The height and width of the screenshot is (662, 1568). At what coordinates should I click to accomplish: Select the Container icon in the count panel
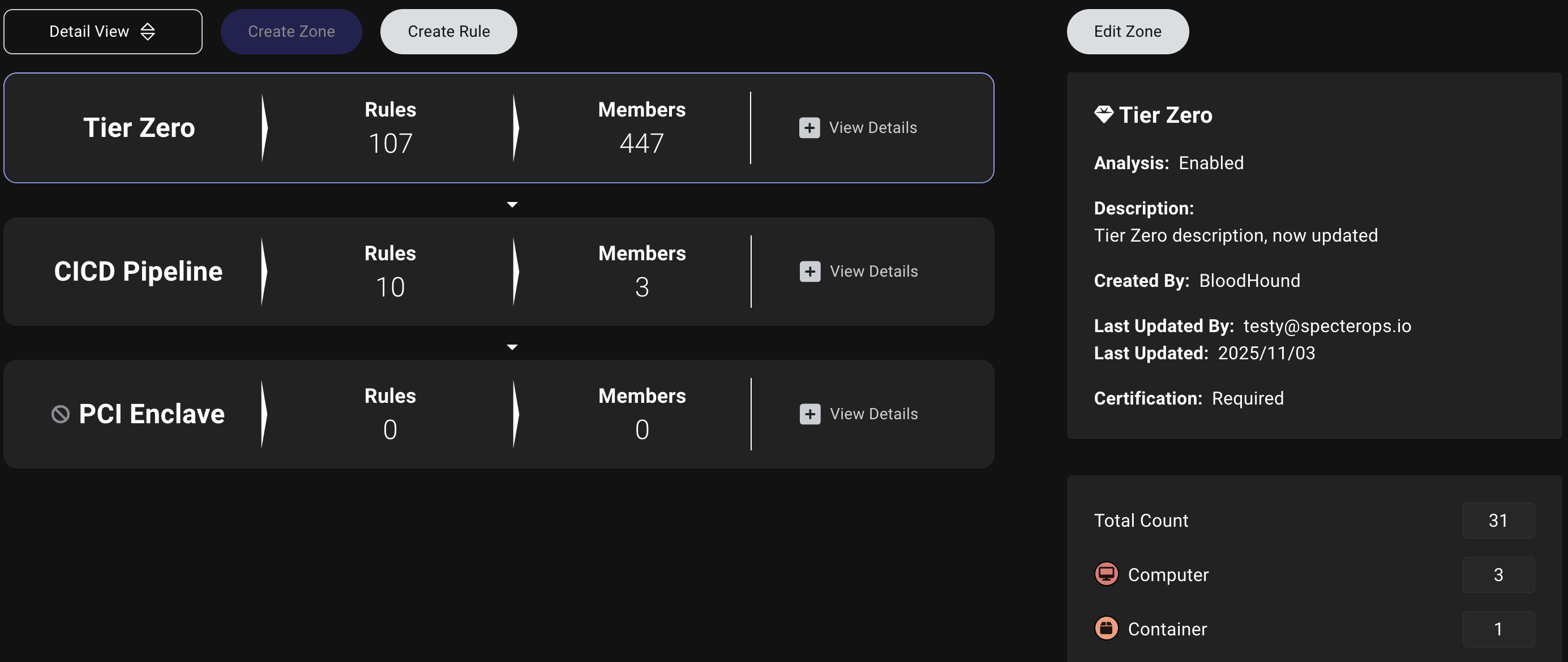(x=1107, y=629)
